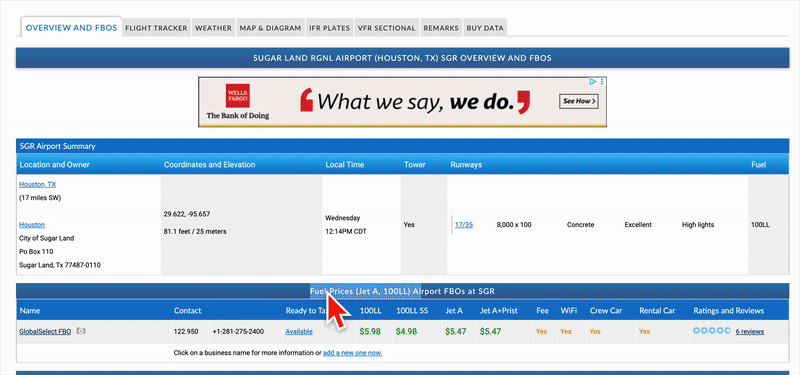
Task: Click the Houston, TX location link
Action: pyautogui.click(x=37, y=184)
